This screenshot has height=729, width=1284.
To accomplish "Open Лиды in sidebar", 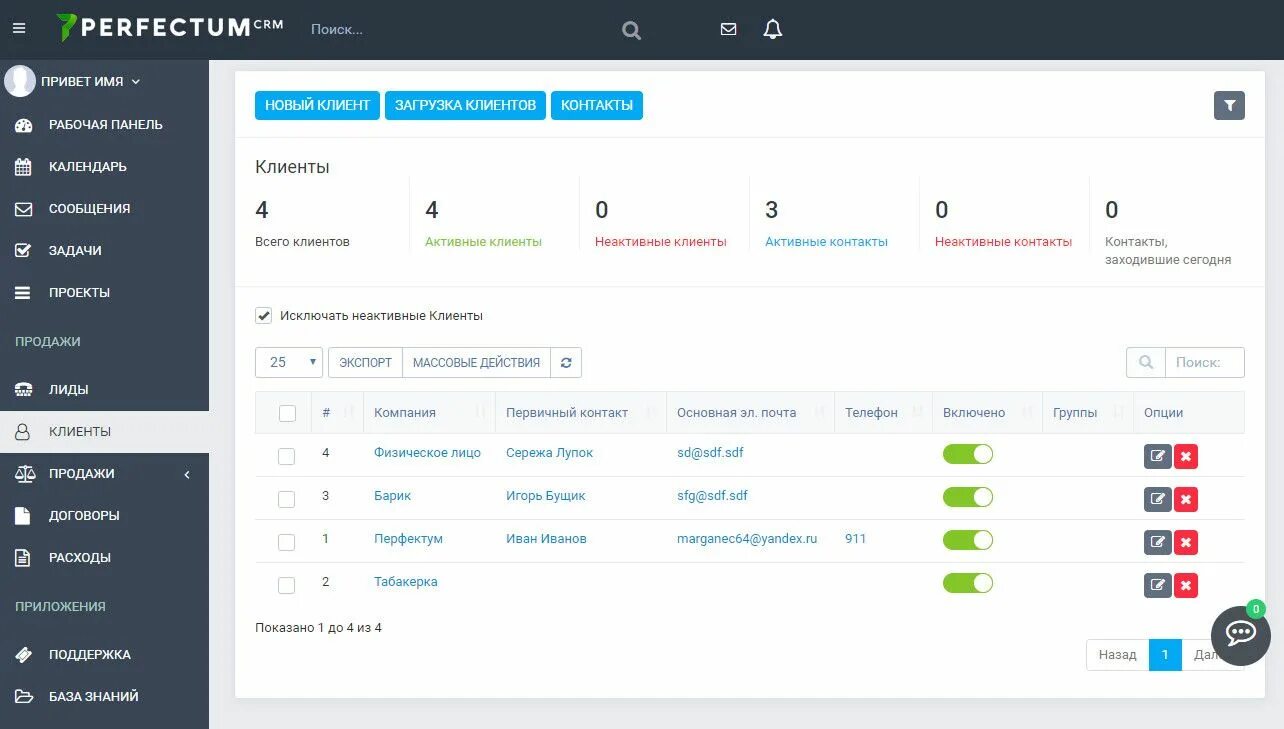I will (x=104, y=390).
